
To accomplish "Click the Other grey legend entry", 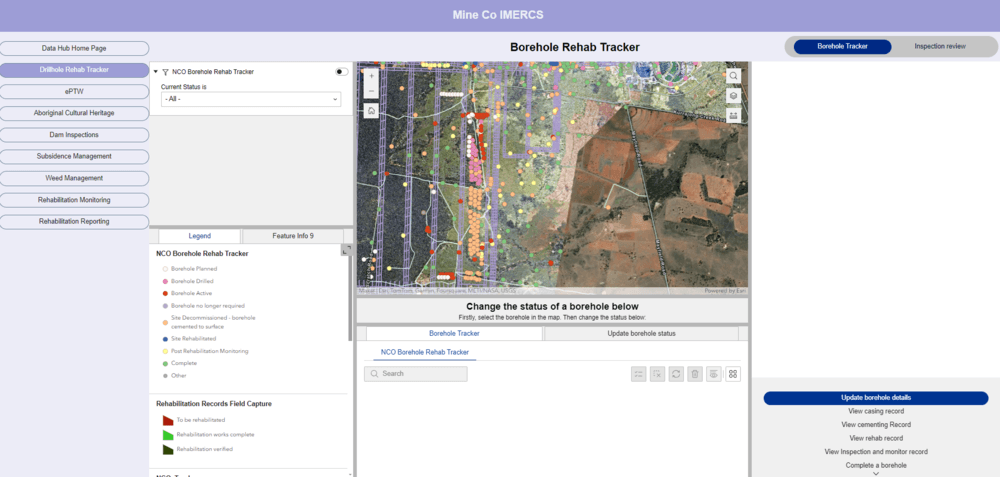I will 173,376.
